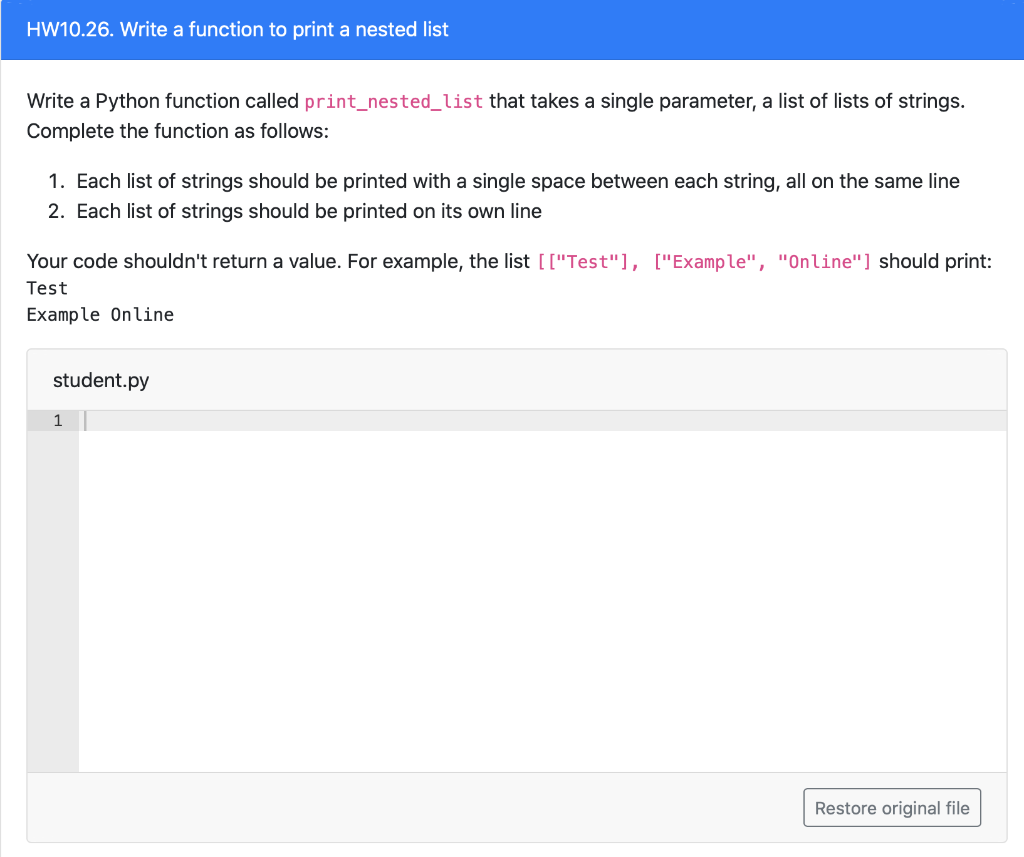
Task: Click the problem description paragraph
Action: point(495,116)
